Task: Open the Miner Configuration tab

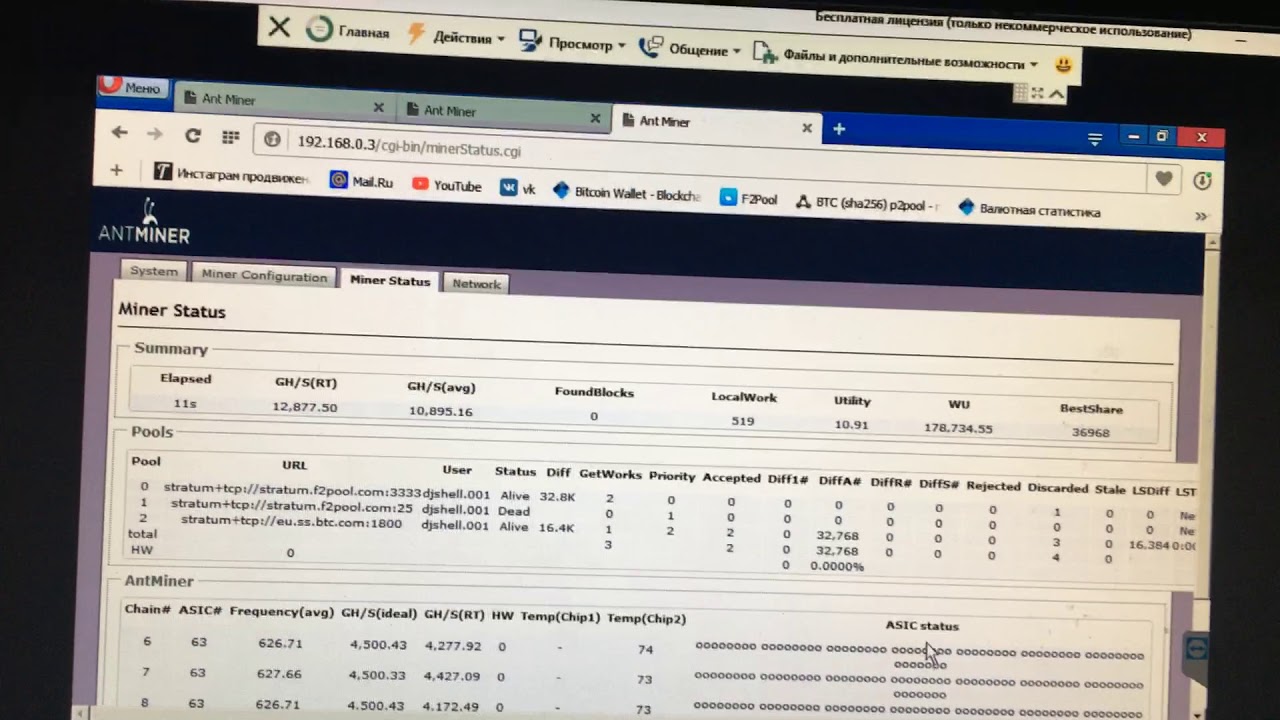Action: pyautogui.click(x=264, y=275)
